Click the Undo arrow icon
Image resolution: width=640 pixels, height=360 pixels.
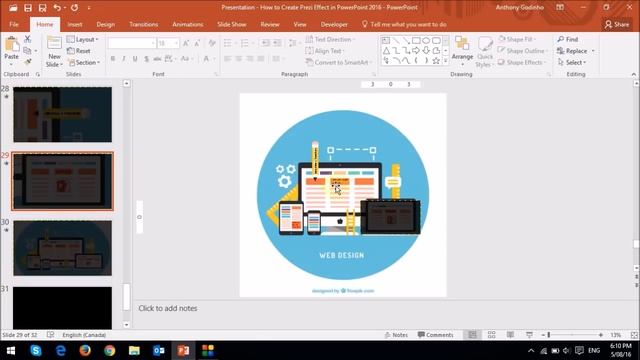[x=57, y=8]
